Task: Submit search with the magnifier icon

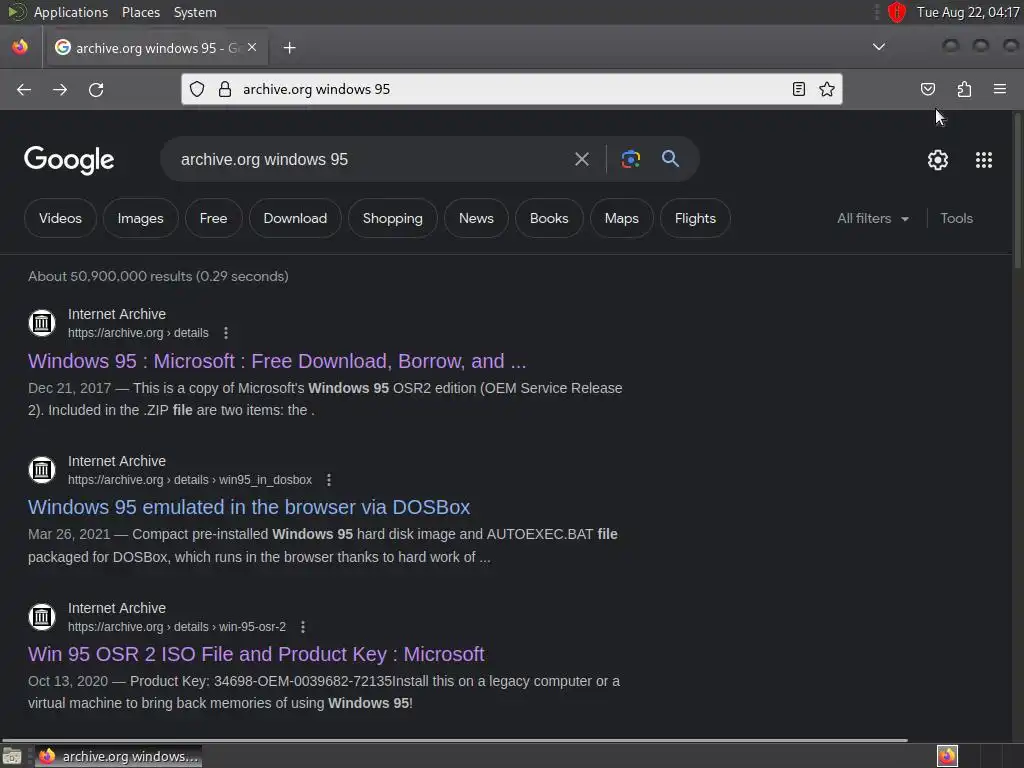Action: tap(670, 159)
